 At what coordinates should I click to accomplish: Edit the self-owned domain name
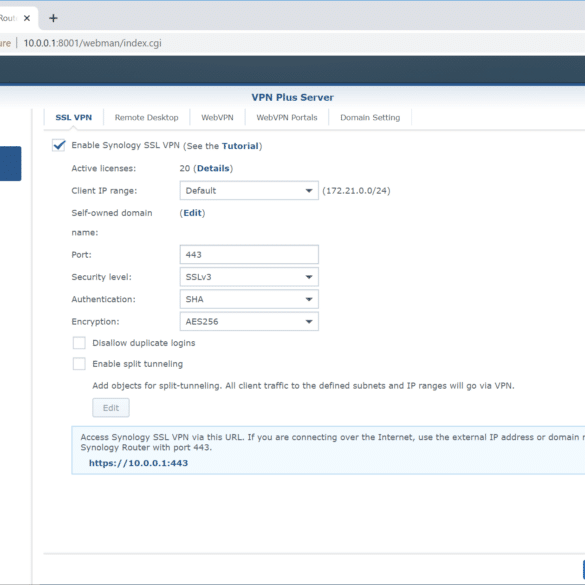[x=192, y=213]
